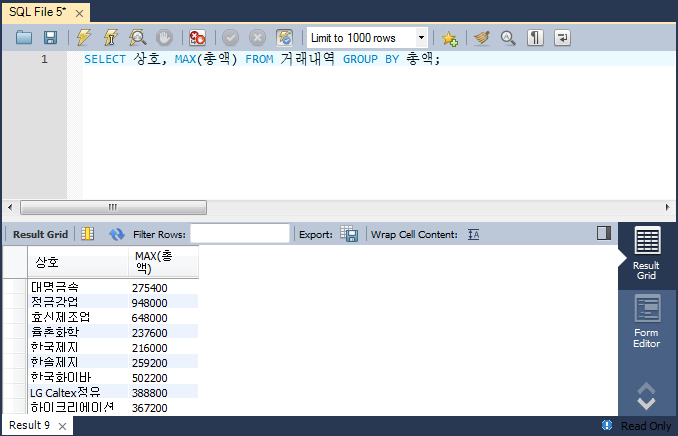Toggle wrap cell content
This screenshot has height=436, width=678.
pos(474,234)
